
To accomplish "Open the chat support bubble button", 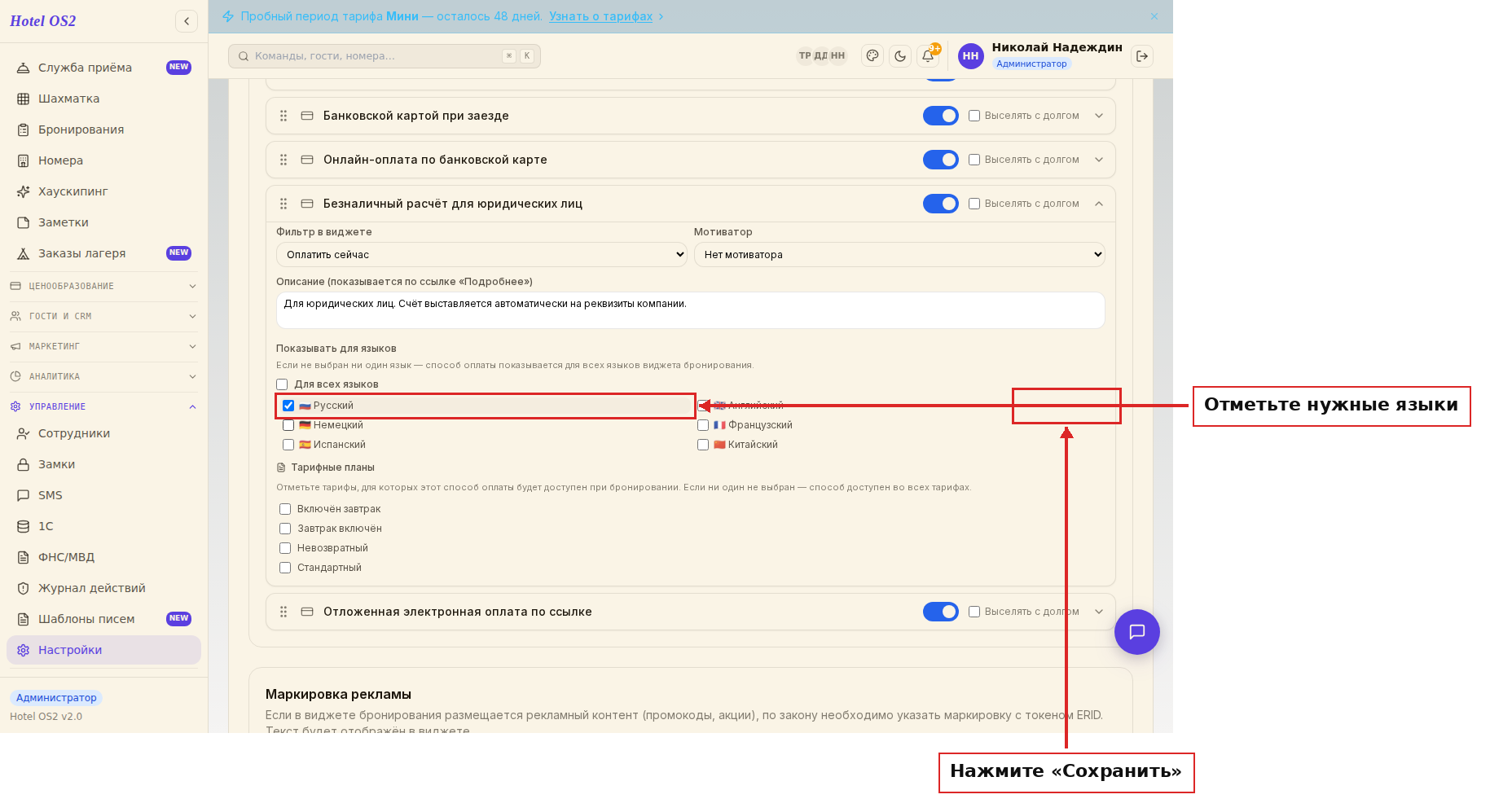I will (1137, 632).
